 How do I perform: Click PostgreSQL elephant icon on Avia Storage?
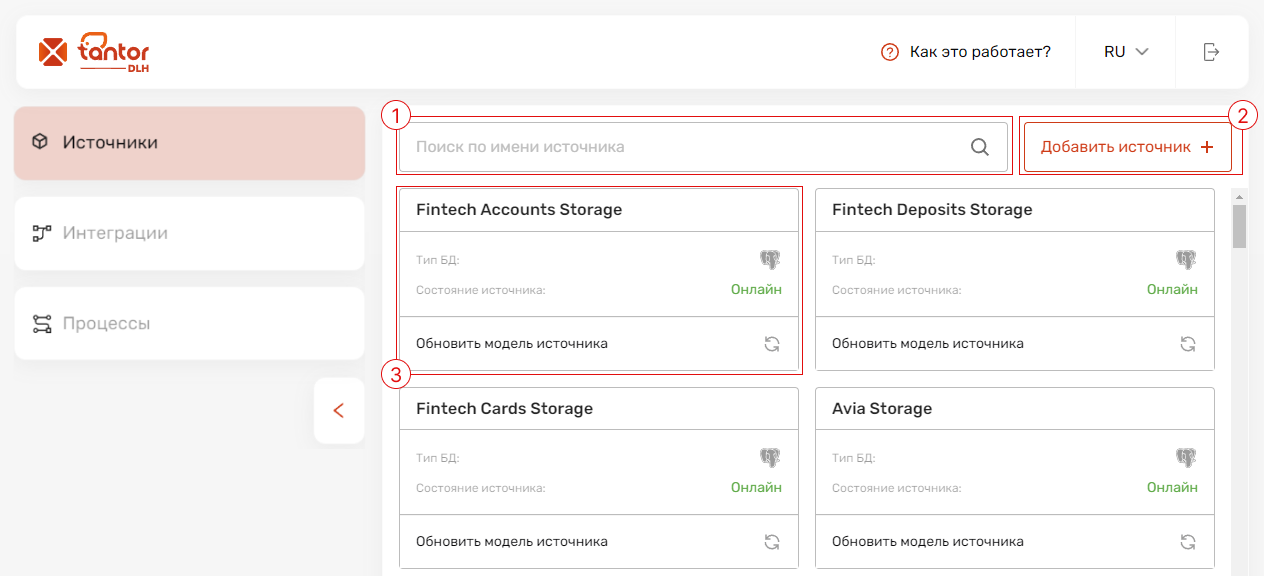pos(1186,458)
